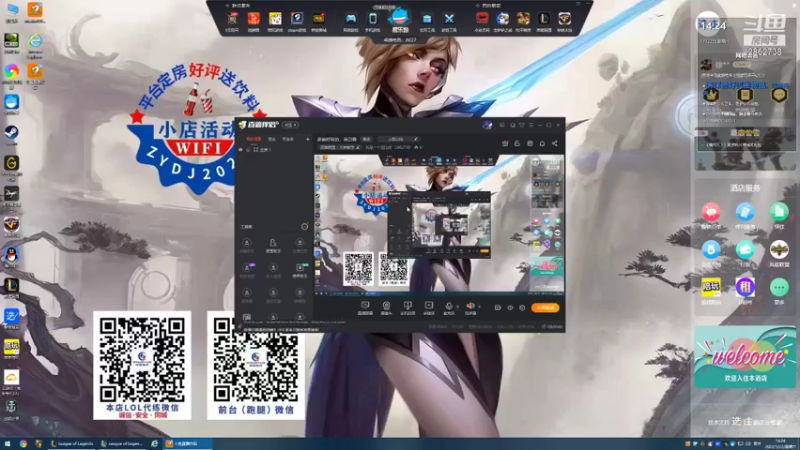Select the 全屏1 source row

tap(274, 150)
